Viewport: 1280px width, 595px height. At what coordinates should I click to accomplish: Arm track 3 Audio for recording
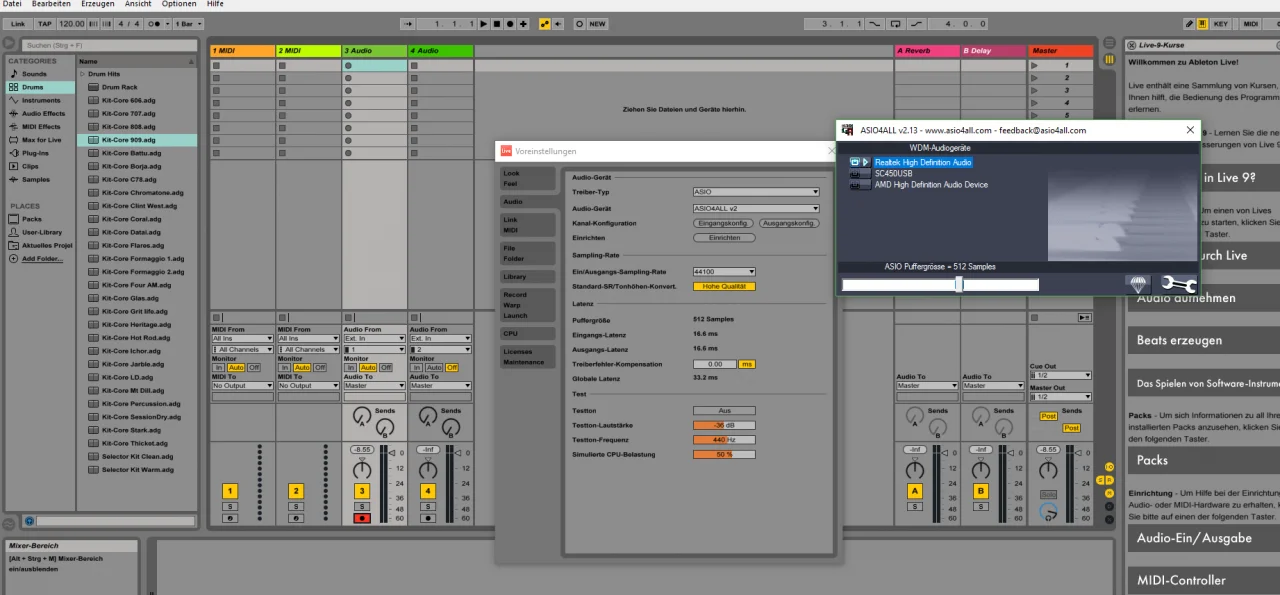coord(362,518)
